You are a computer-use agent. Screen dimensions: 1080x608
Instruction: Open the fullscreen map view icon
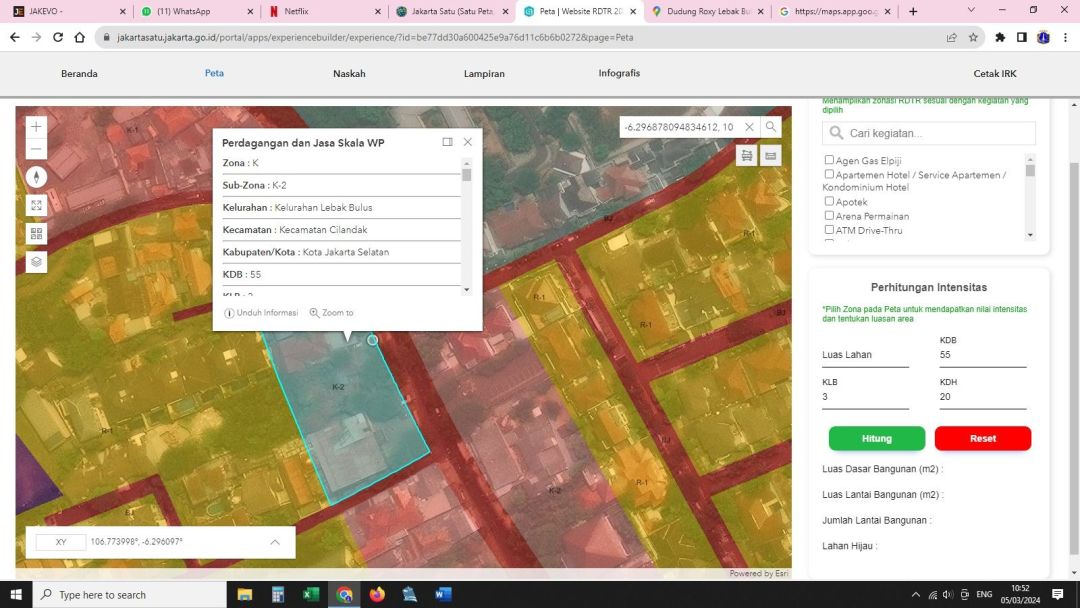pyautogui.click(x=36, y=205)
